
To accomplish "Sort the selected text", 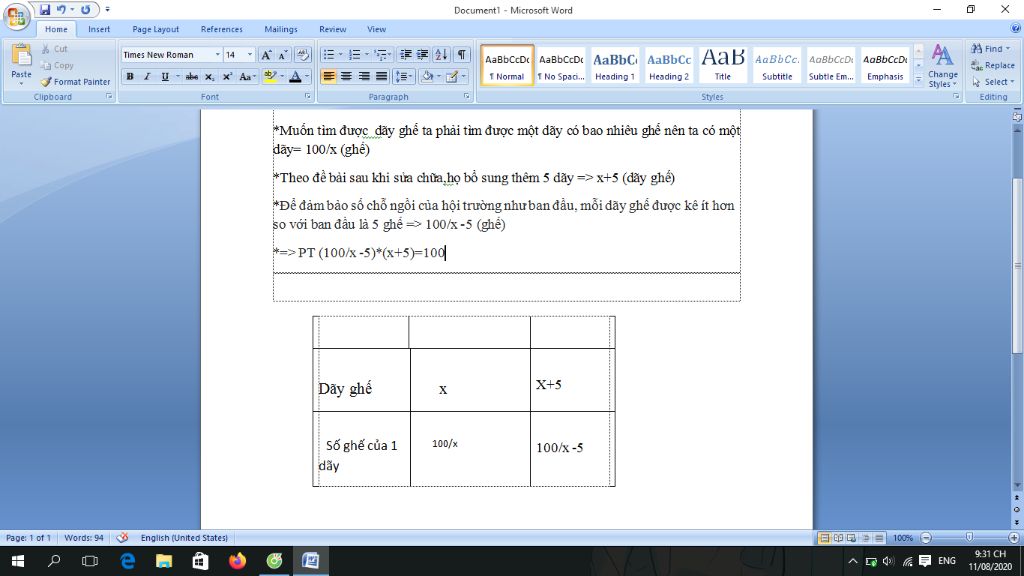I will pyautogui.click(x=441, y=55).
